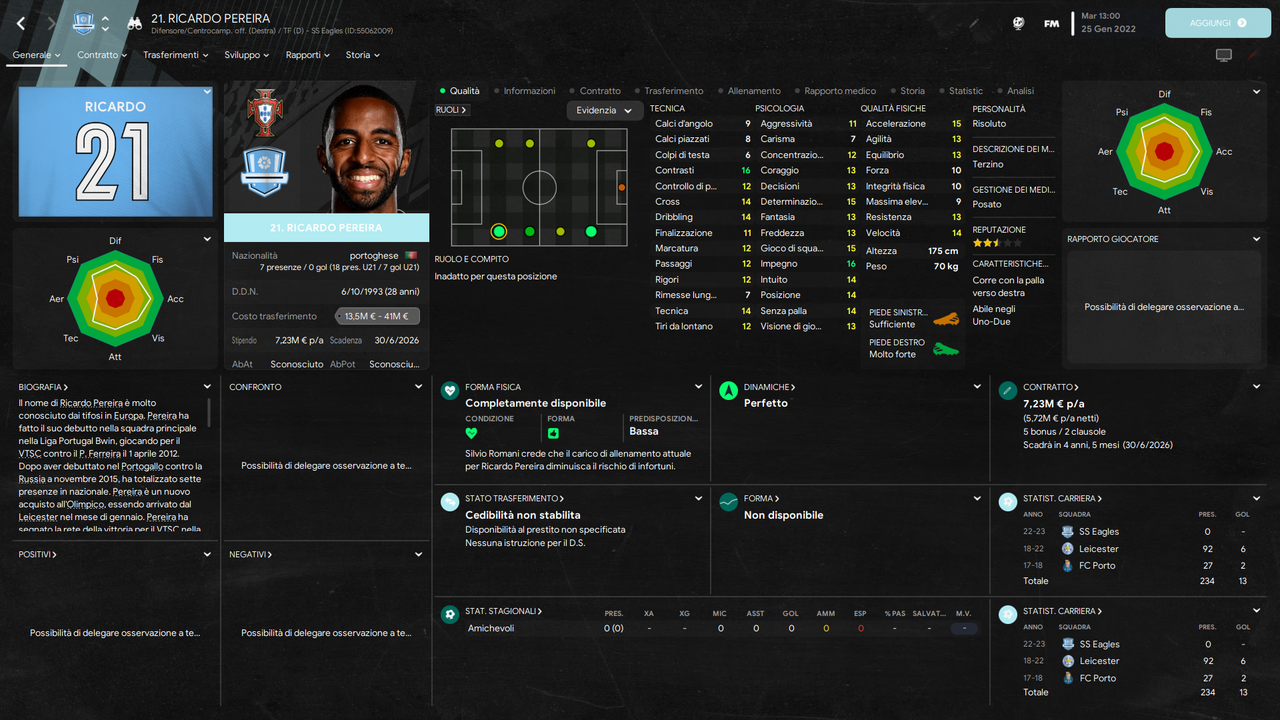Select the Qualità view radio tab

click(x=460, y=91)
